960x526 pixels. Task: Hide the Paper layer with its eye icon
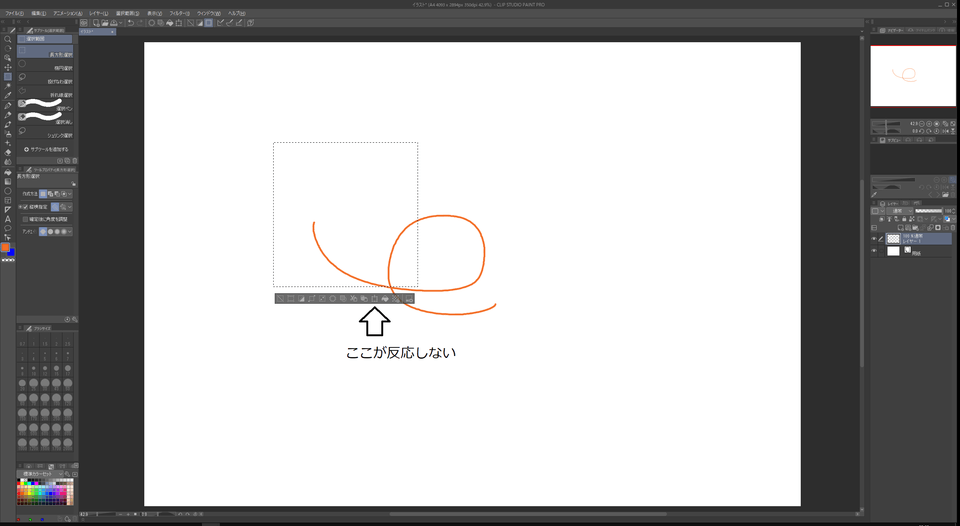(x=874, y=250)
